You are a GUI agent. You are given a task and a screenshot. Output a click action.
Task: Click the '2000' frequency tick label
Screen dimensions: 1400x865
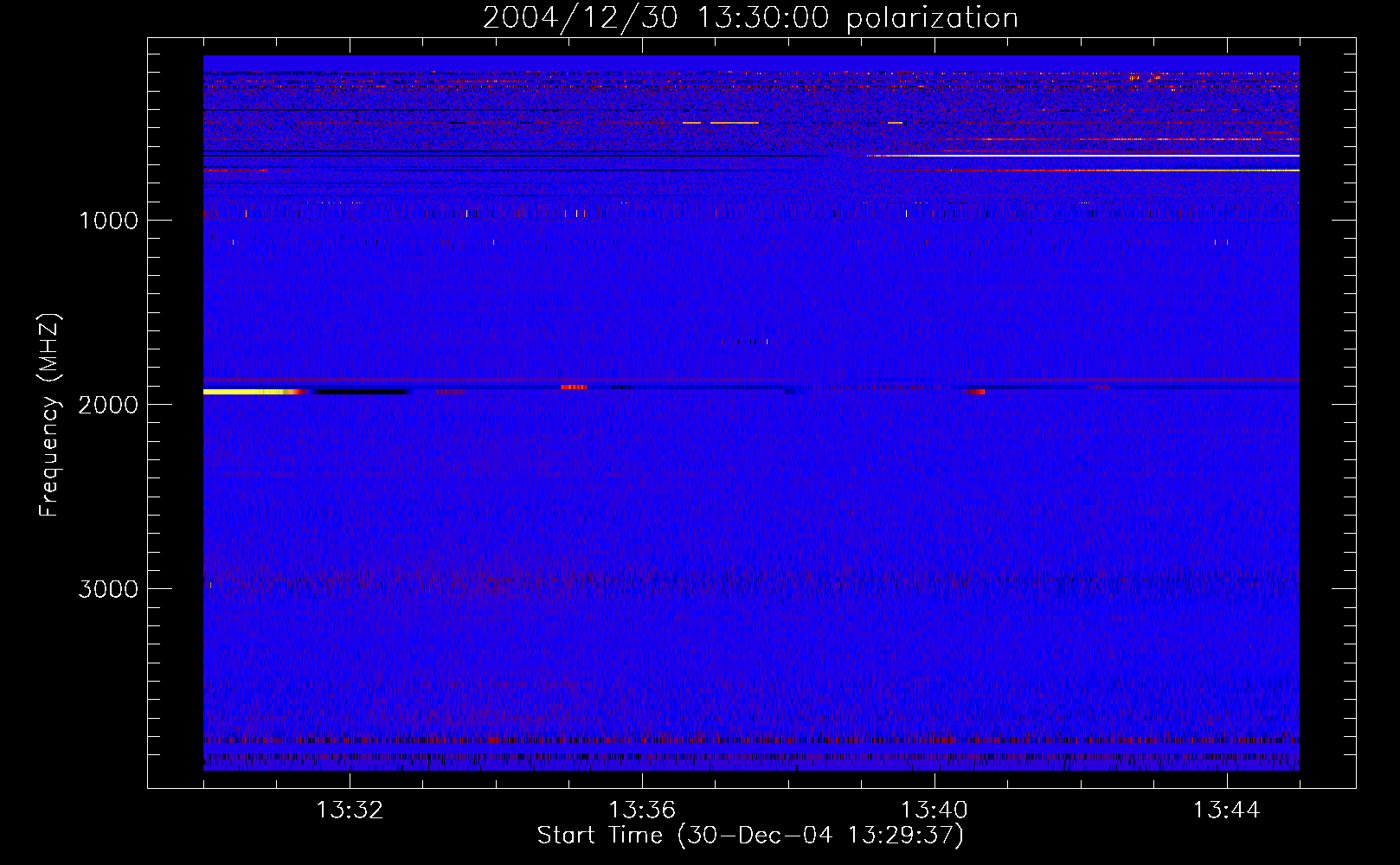click(108, 405)
